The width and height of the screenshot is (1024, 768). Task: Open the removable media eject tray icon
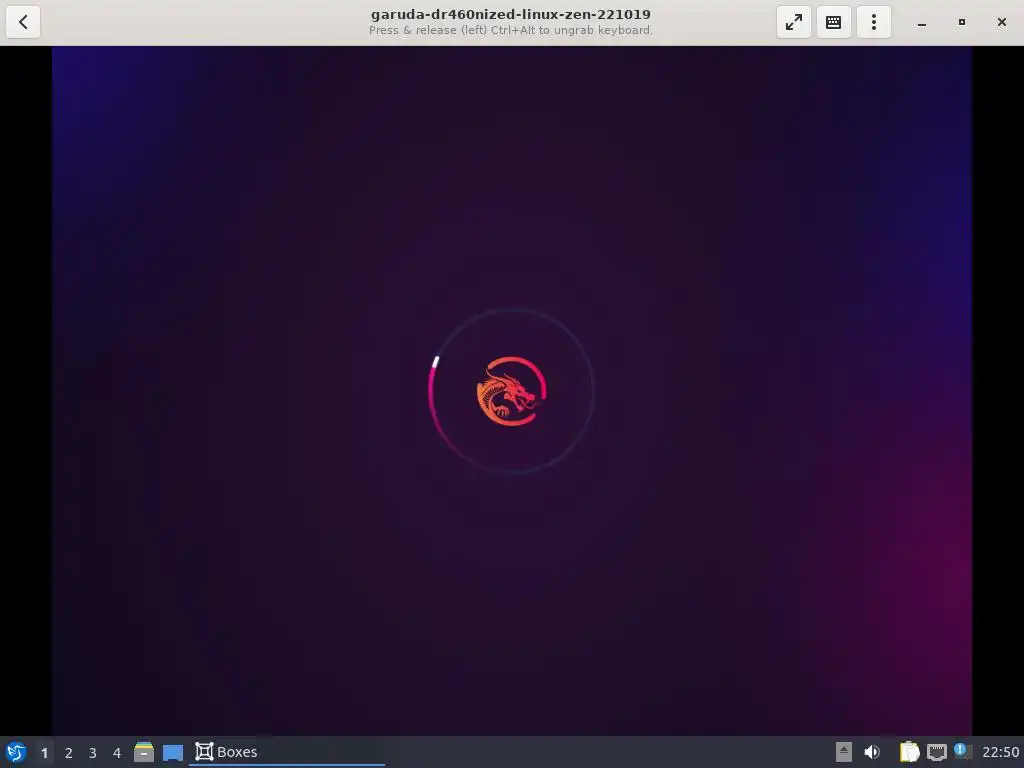pos(844,752)
